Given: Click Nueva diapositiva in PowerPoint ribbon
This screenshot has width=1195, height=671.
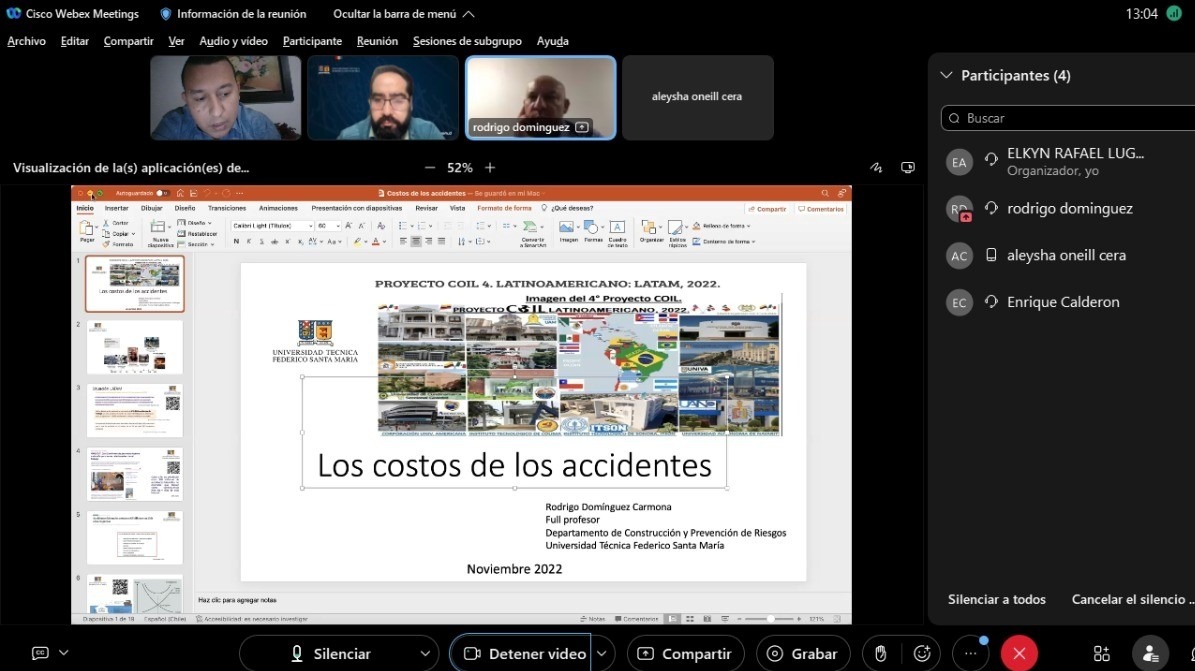Looking at the screenshot, I should [159, 233].
